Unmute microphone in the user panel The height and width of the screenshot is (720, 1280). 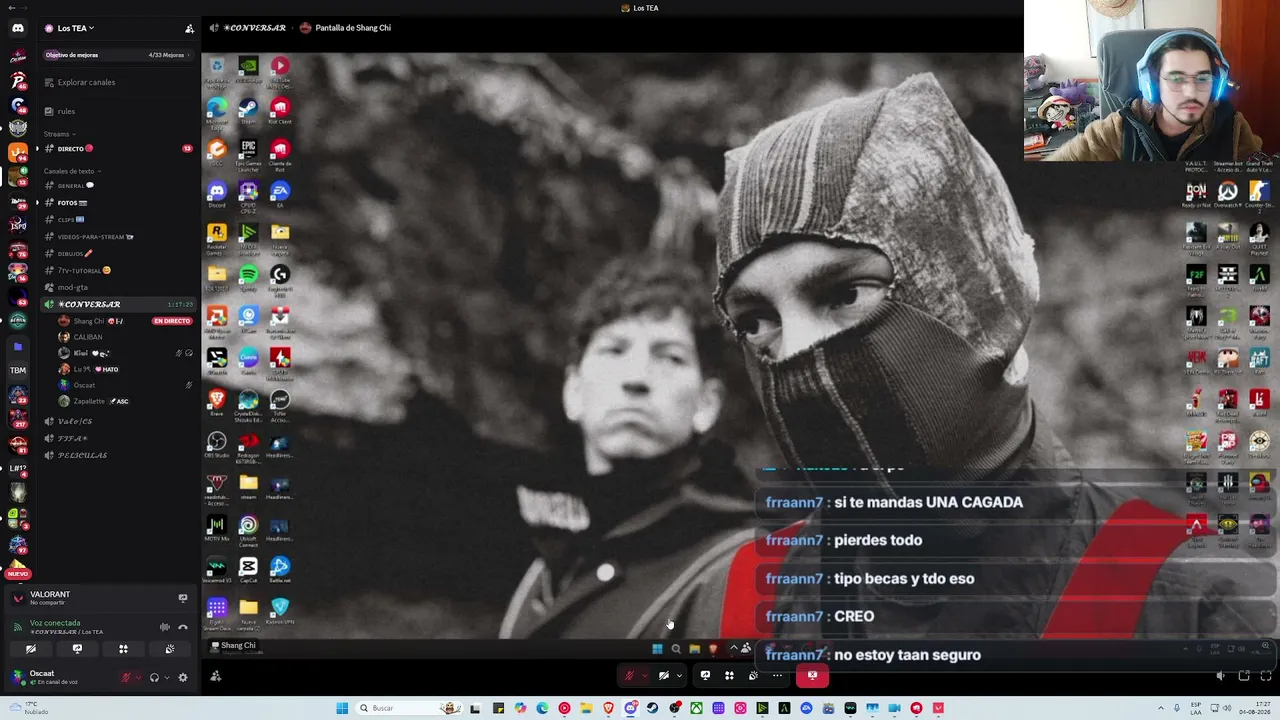(x=126, y=677)
